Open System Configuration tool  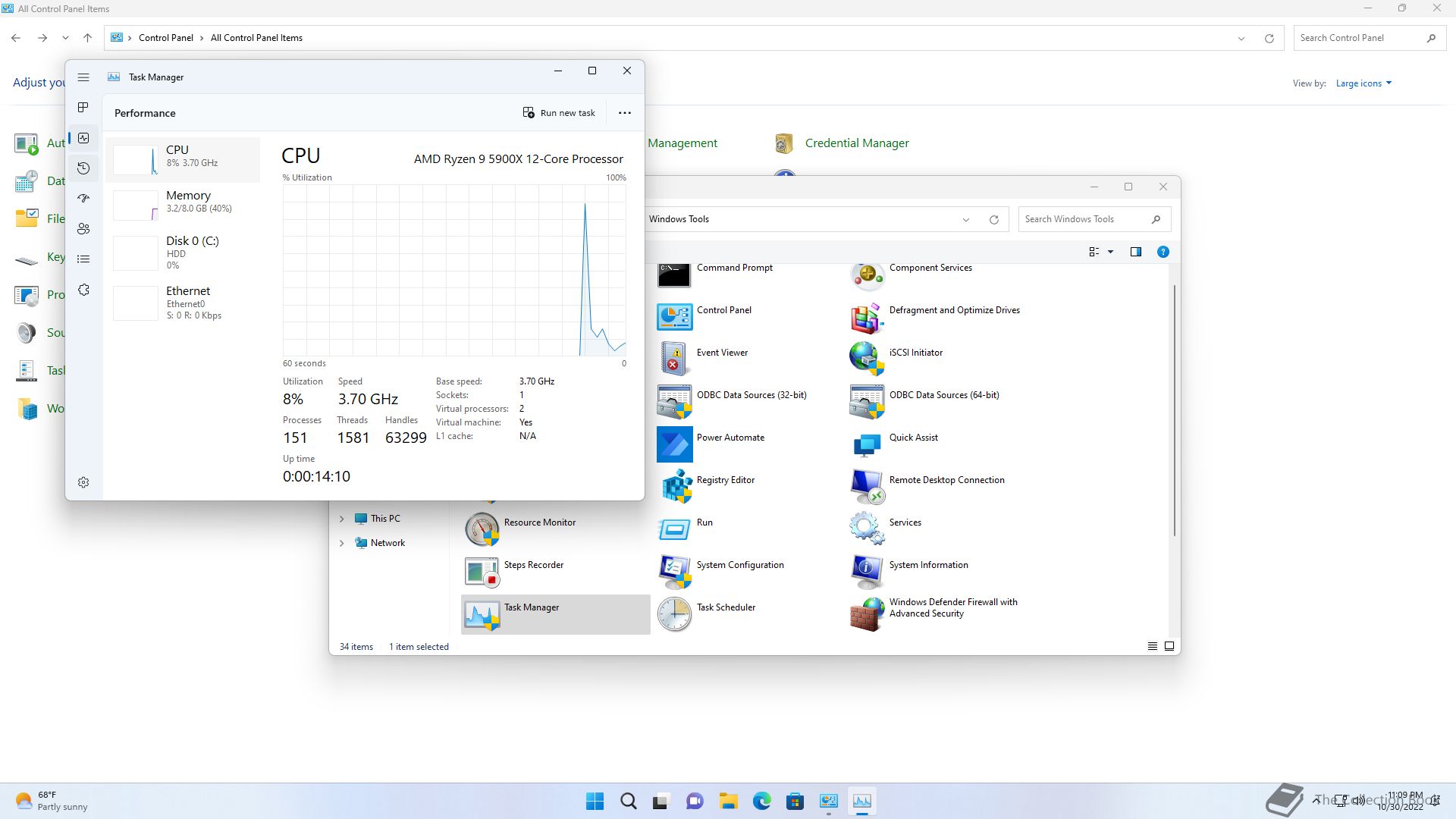coord(721,571)
